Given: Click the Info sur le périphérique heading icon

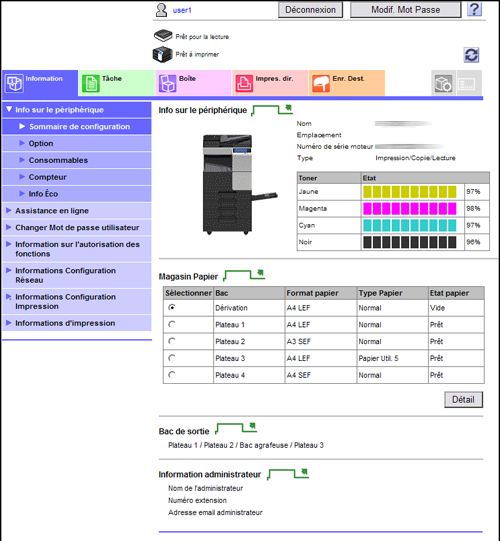Looking at the screenshot, I should (272, 110).
